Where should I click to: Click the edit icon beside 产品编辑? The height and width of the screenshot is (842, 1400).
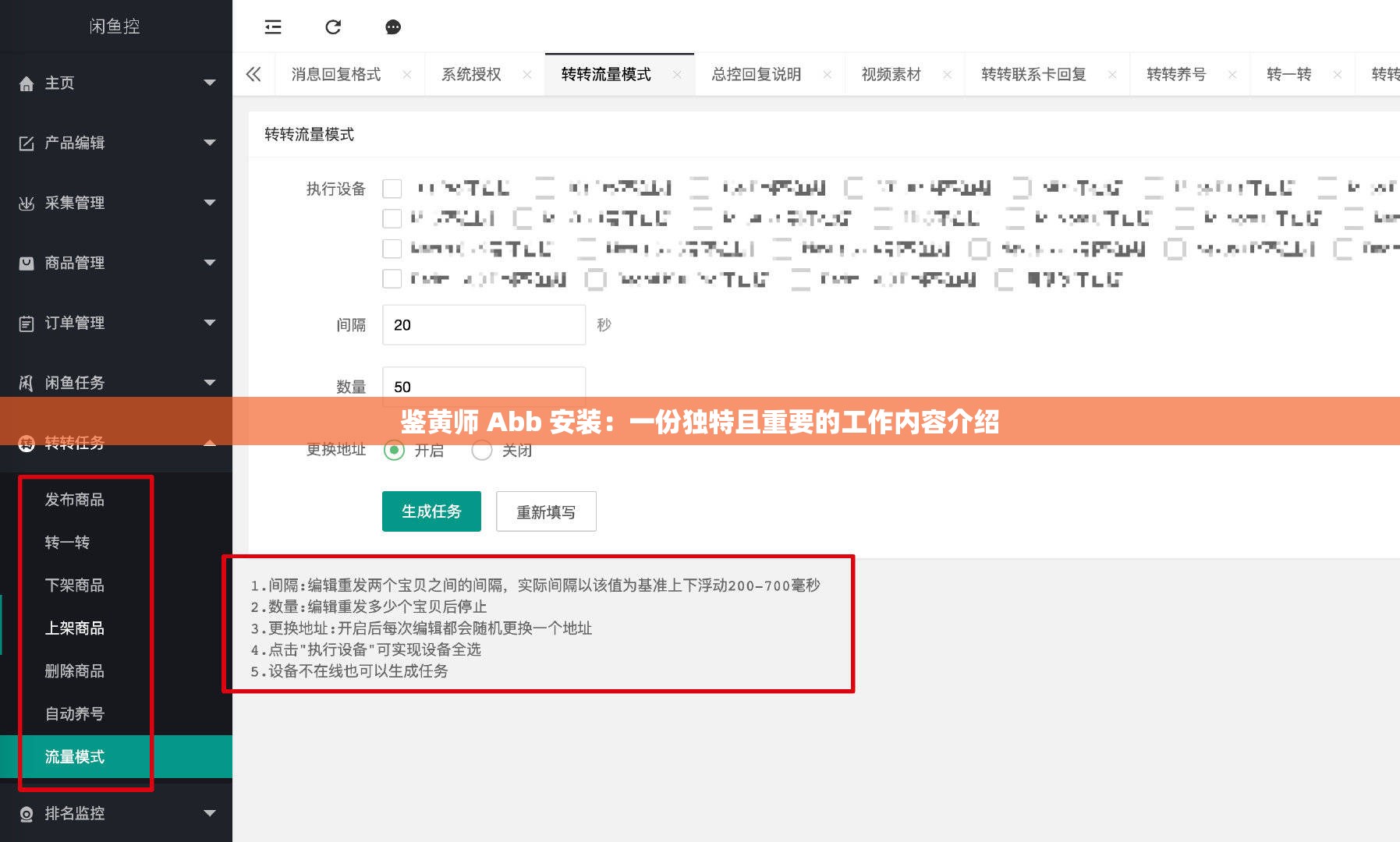[x=27, y=143]
